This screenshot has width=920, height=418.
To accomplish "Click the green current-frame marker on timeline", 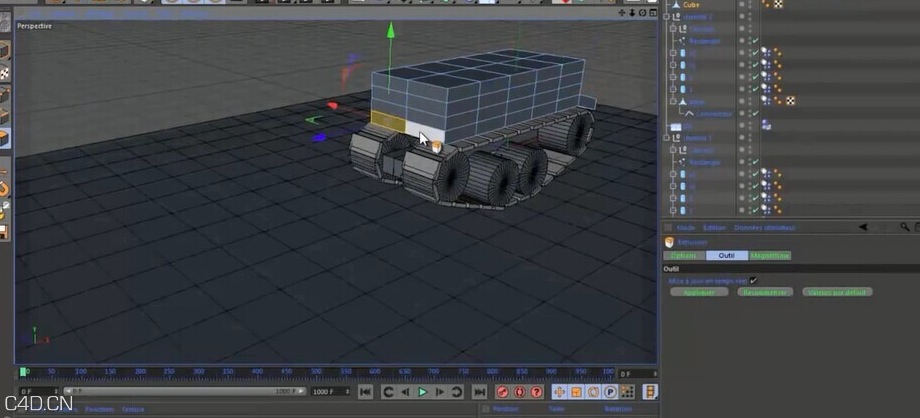I will point(23,372).
